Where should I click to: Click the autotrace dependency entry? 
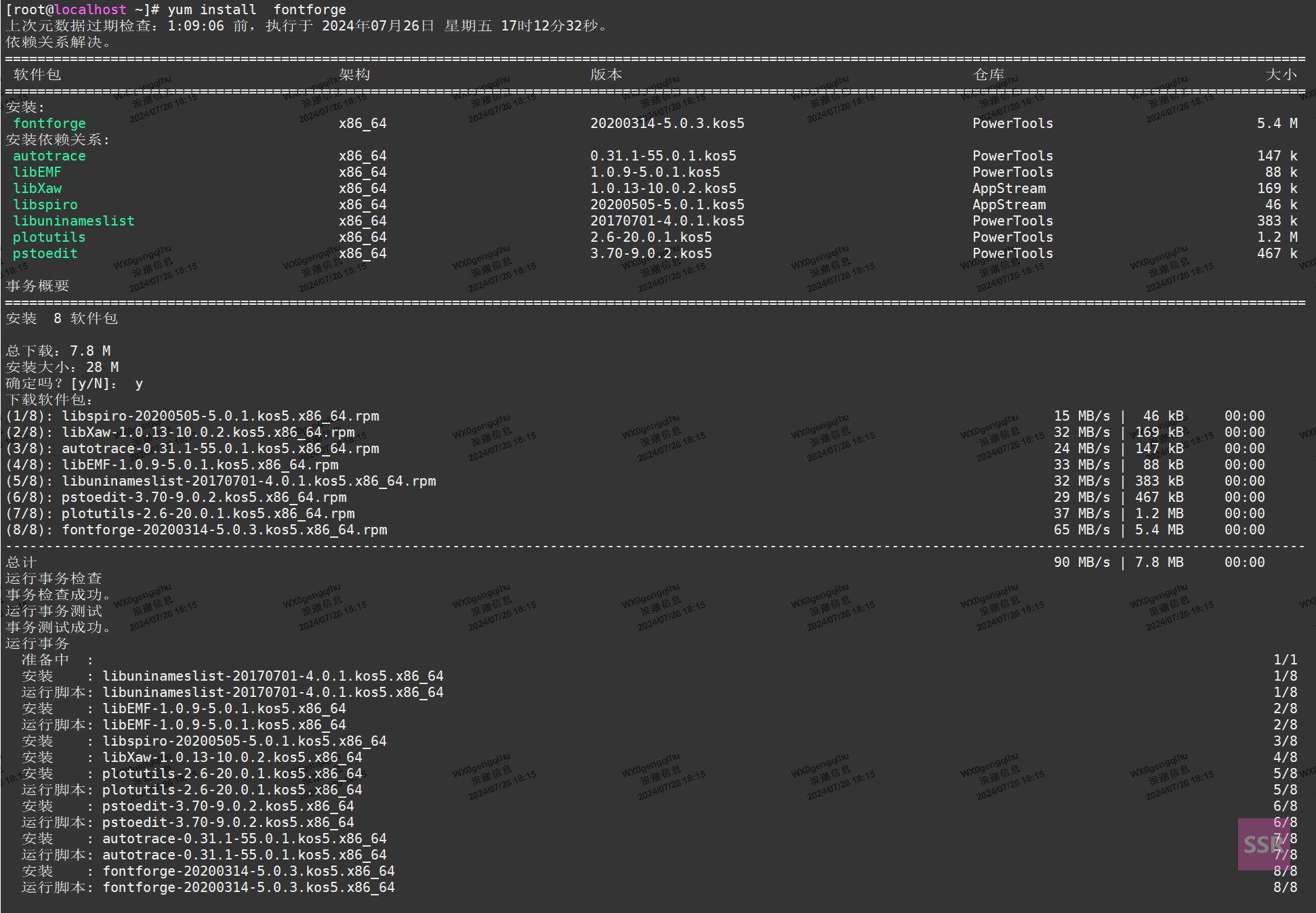tap(49, 156)
